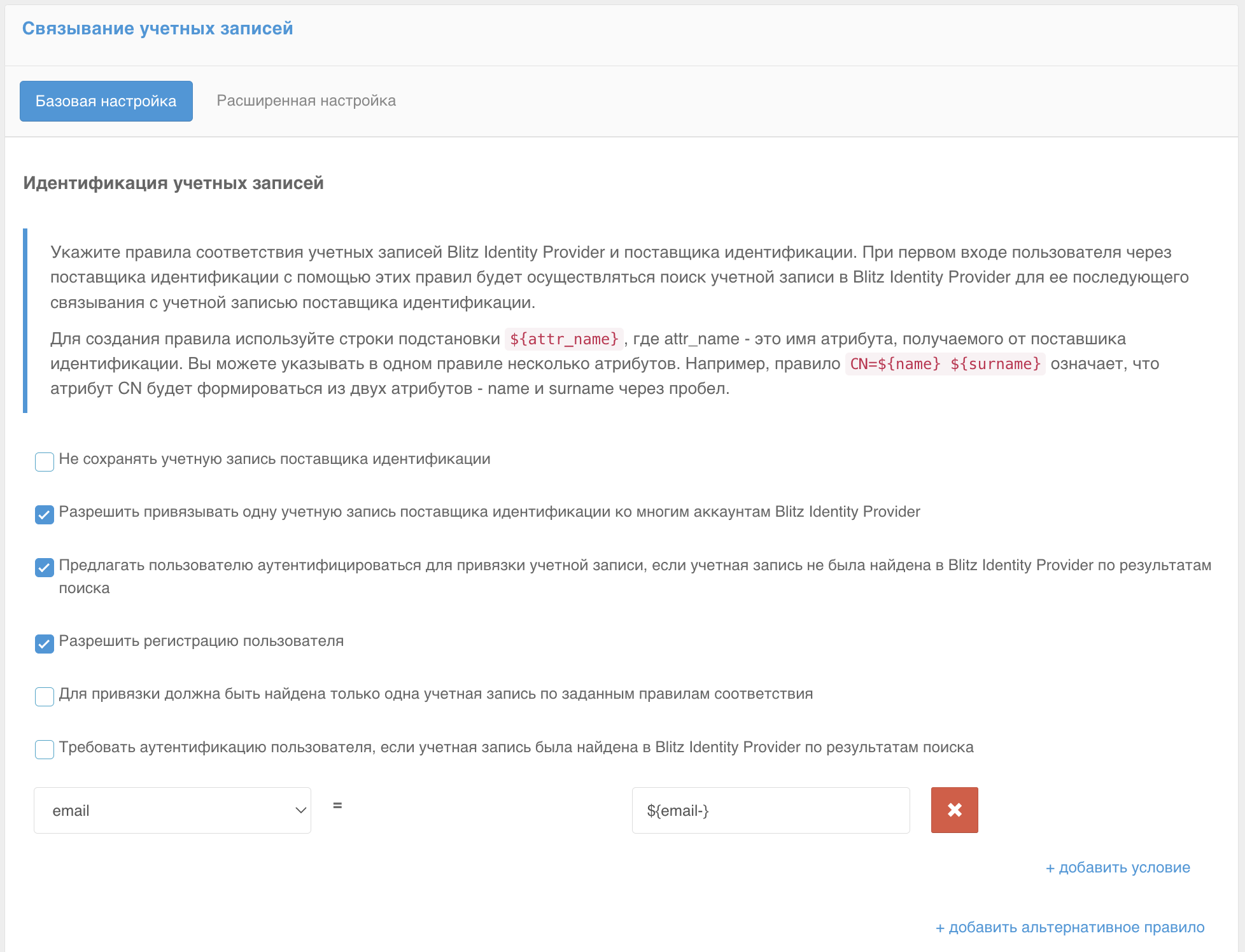Click the chevron arrow of email select
The height and width of the screenshot is (952, 1245).
[x=300, y=810]
